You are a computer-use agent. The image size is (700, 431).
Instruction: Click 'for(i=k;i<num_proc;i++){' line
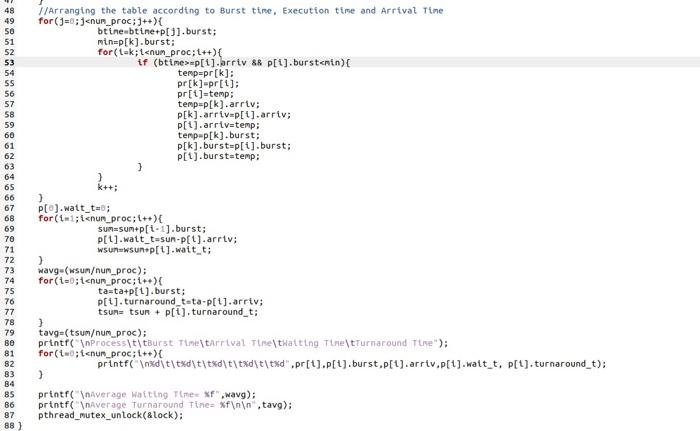click(160, 52)
